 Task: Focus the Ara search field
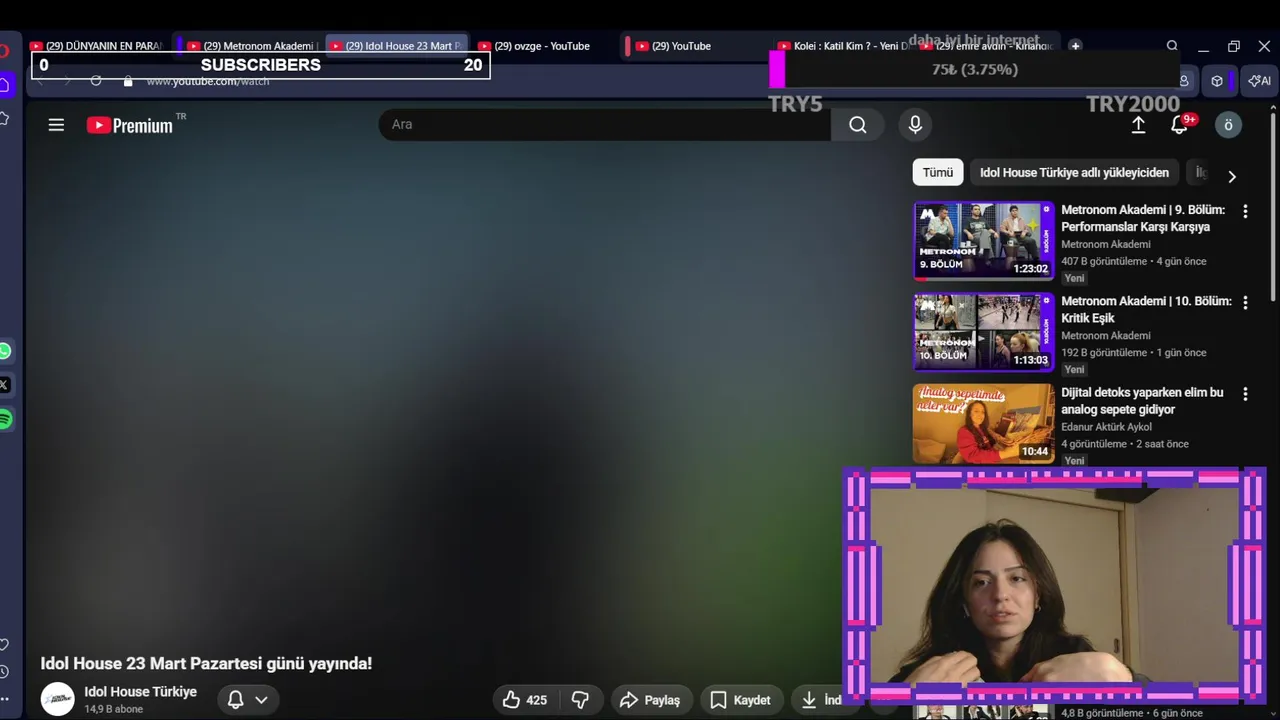604,124
